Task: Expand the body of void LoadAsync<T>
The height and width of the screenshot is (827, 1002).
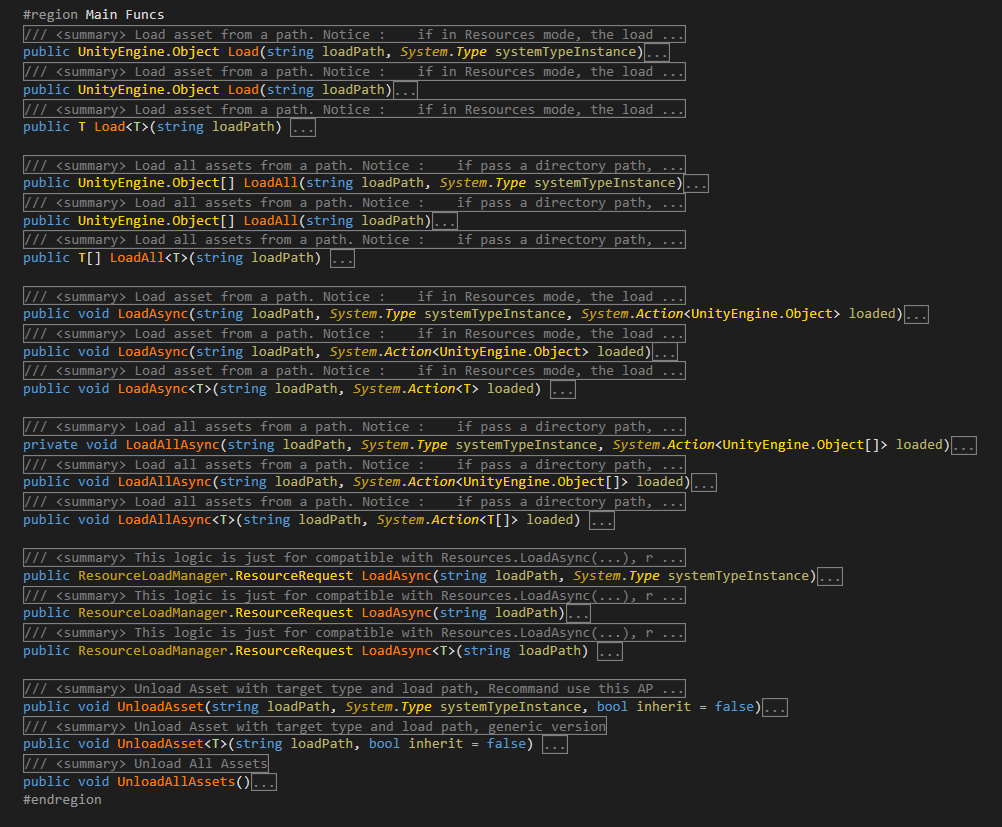Action: [x=563, y=390]
